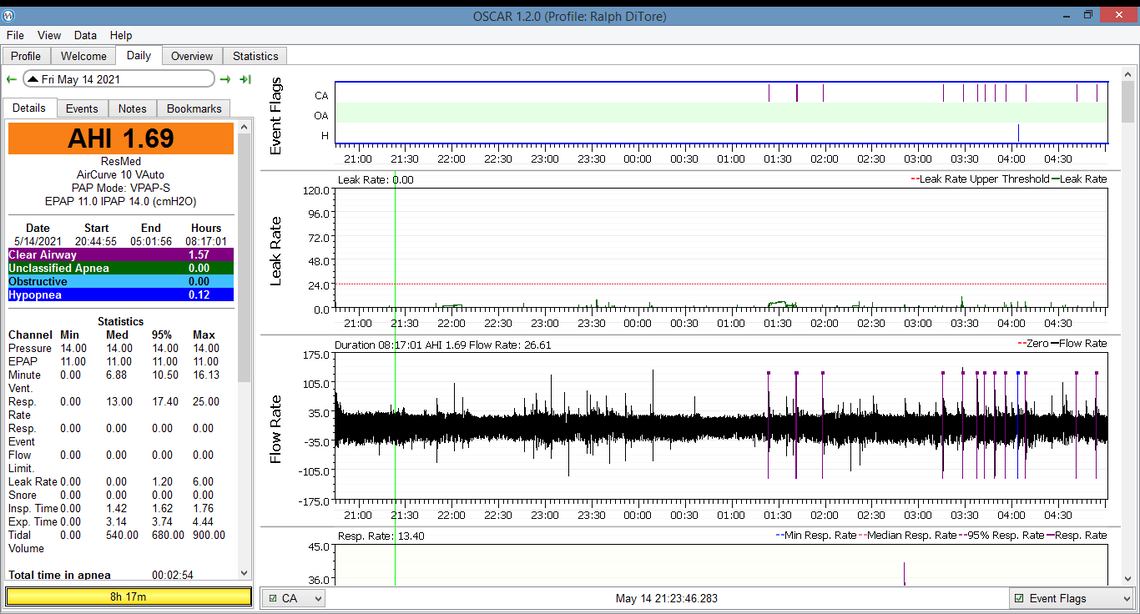Screen dimensions: 1140x614
Task: Open the CA event type dropdown
Action: pyautogui.click(x=294, y=598)
